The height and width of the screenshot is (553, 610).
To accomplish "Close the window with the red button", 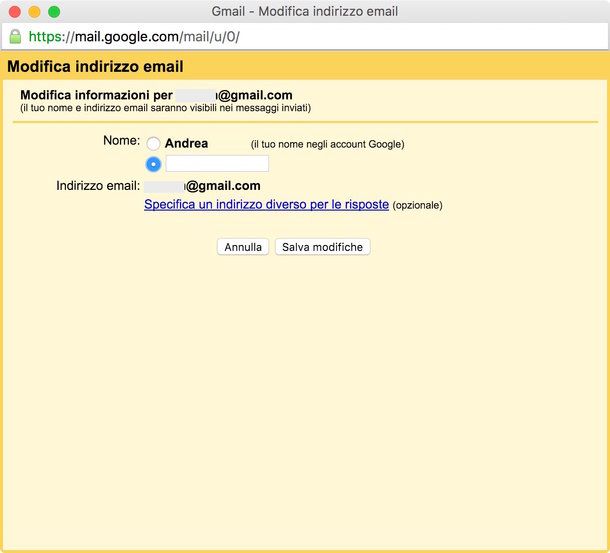I will [15, 12].
